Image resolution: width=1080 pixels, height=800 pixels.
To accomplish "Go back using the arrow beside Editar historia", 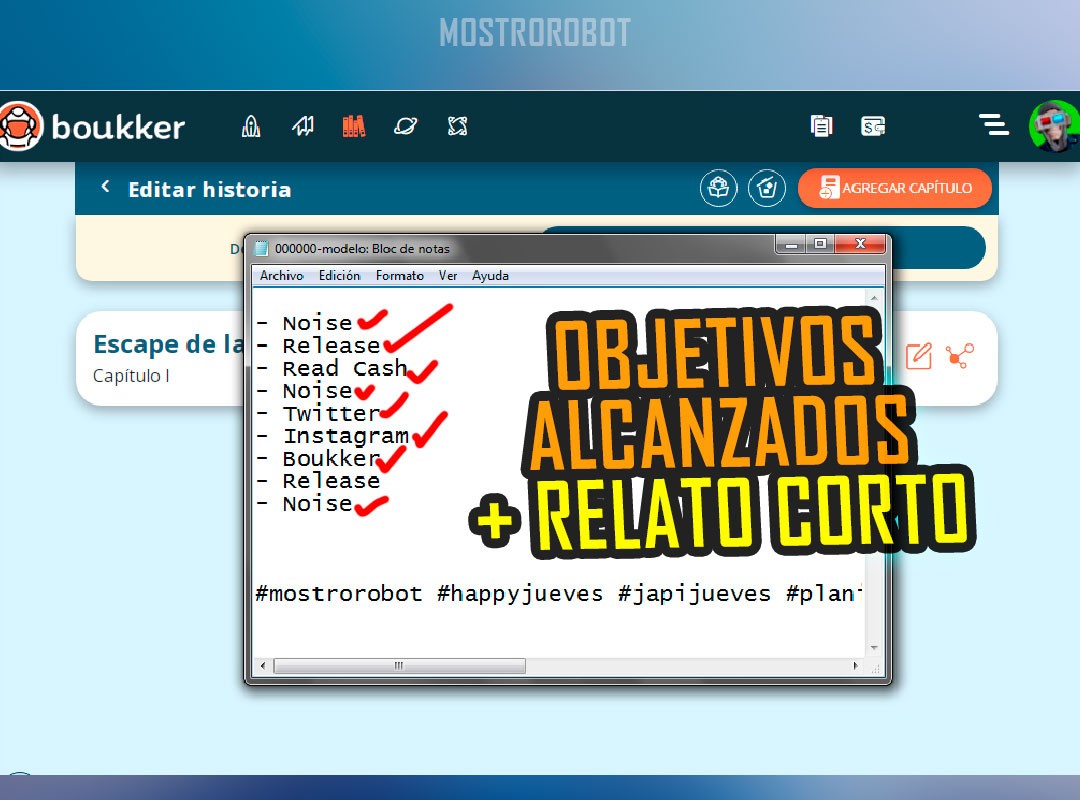I will tap(105, 187).
